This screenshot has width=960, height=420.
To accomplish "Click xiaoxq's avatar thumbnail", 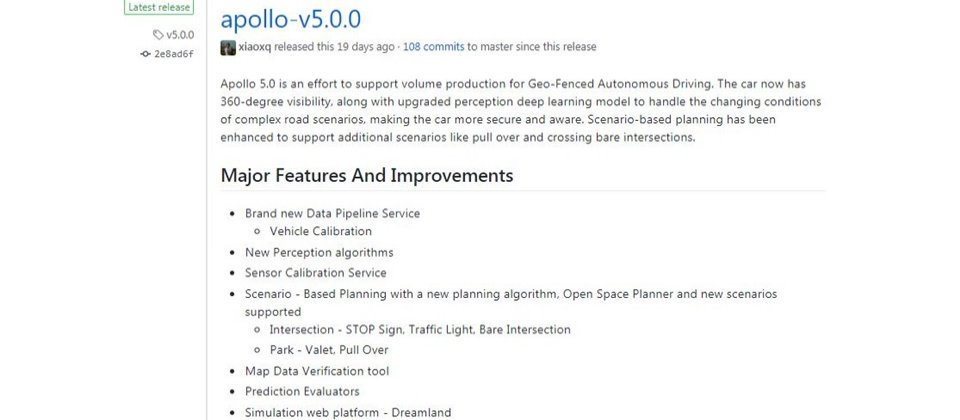I will [228, 47].
